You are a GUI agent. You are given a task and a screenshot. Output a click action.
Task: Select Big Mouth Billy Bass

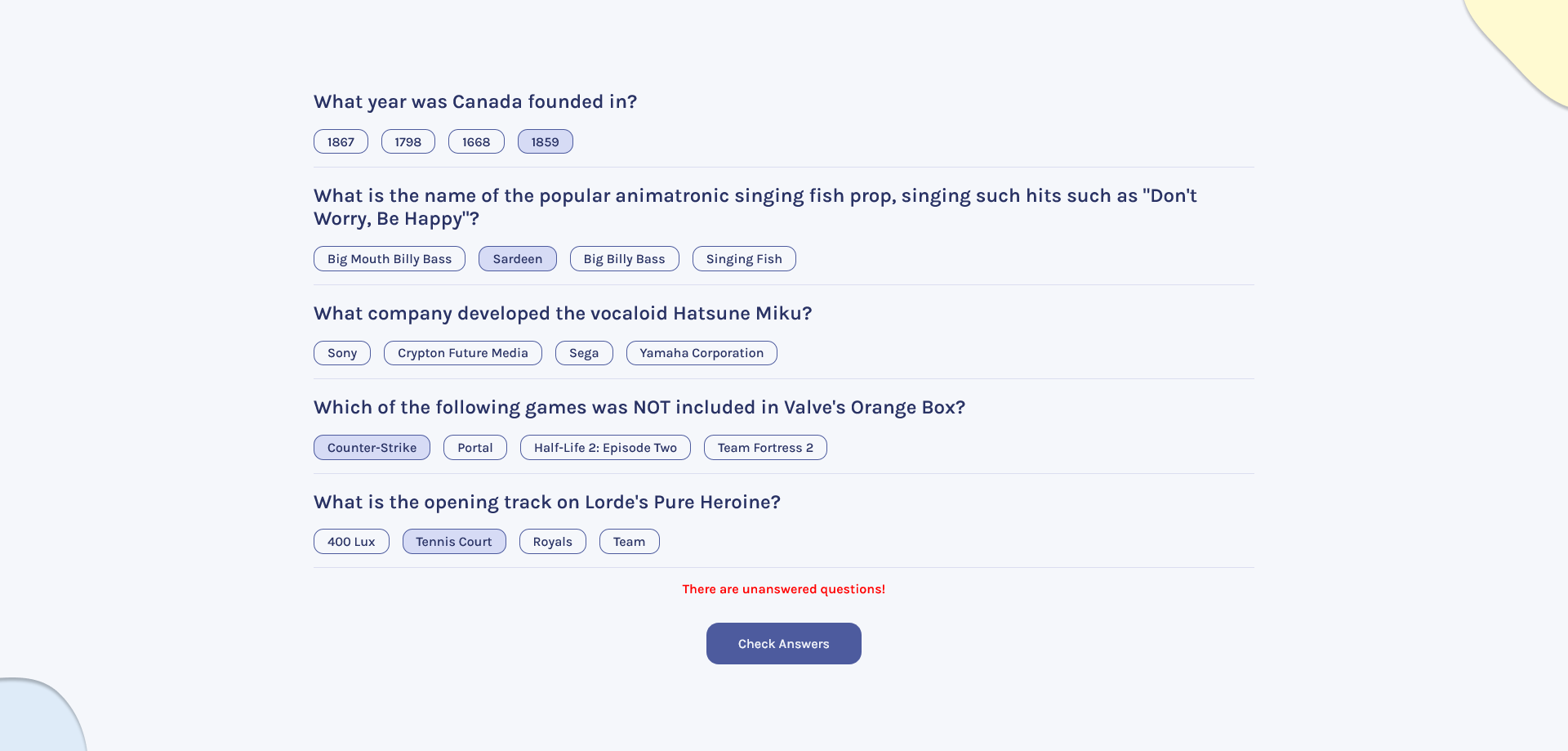point(389,258)
